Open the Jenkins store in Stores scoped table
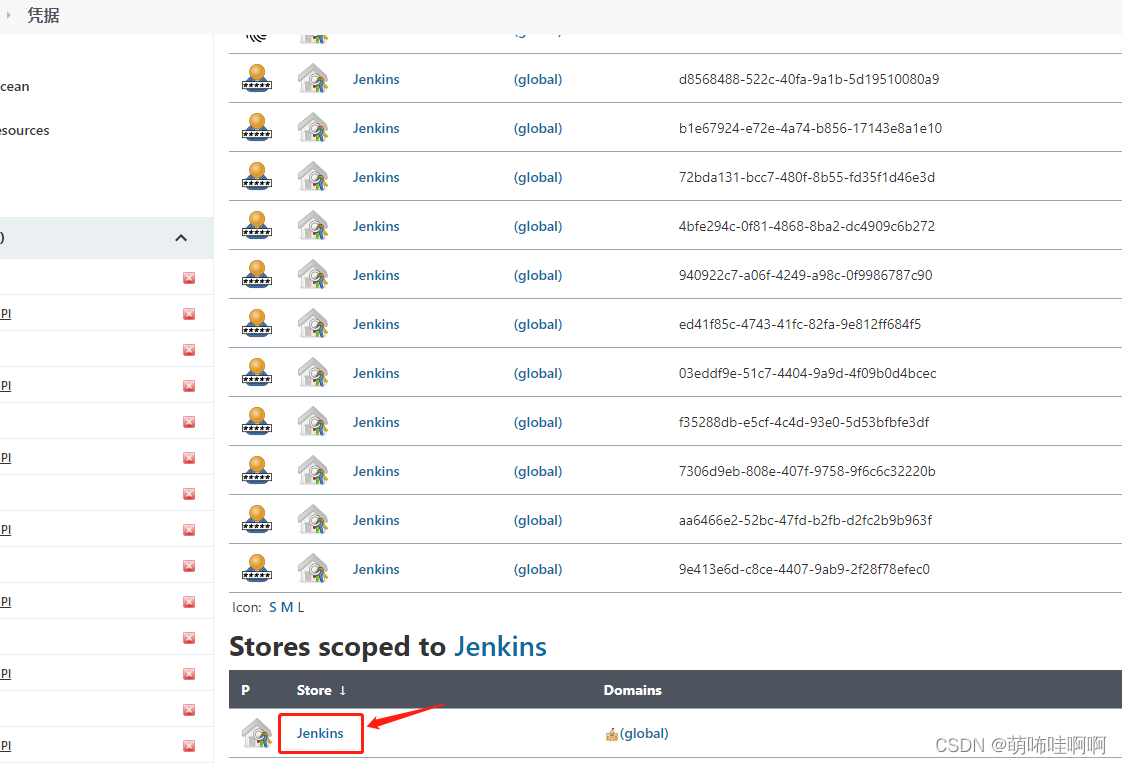 click(x=320, y=733)
